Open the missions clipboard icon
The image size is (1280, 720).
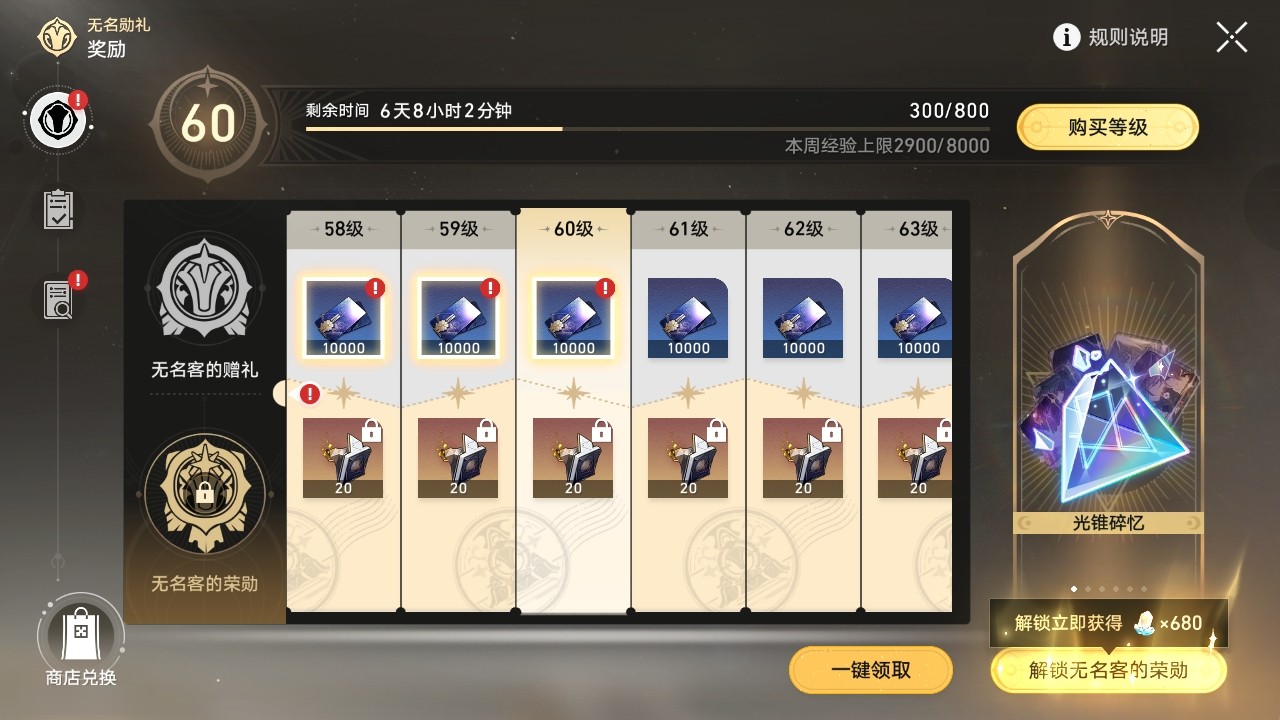pyautogui.click(x=58, y=208)
